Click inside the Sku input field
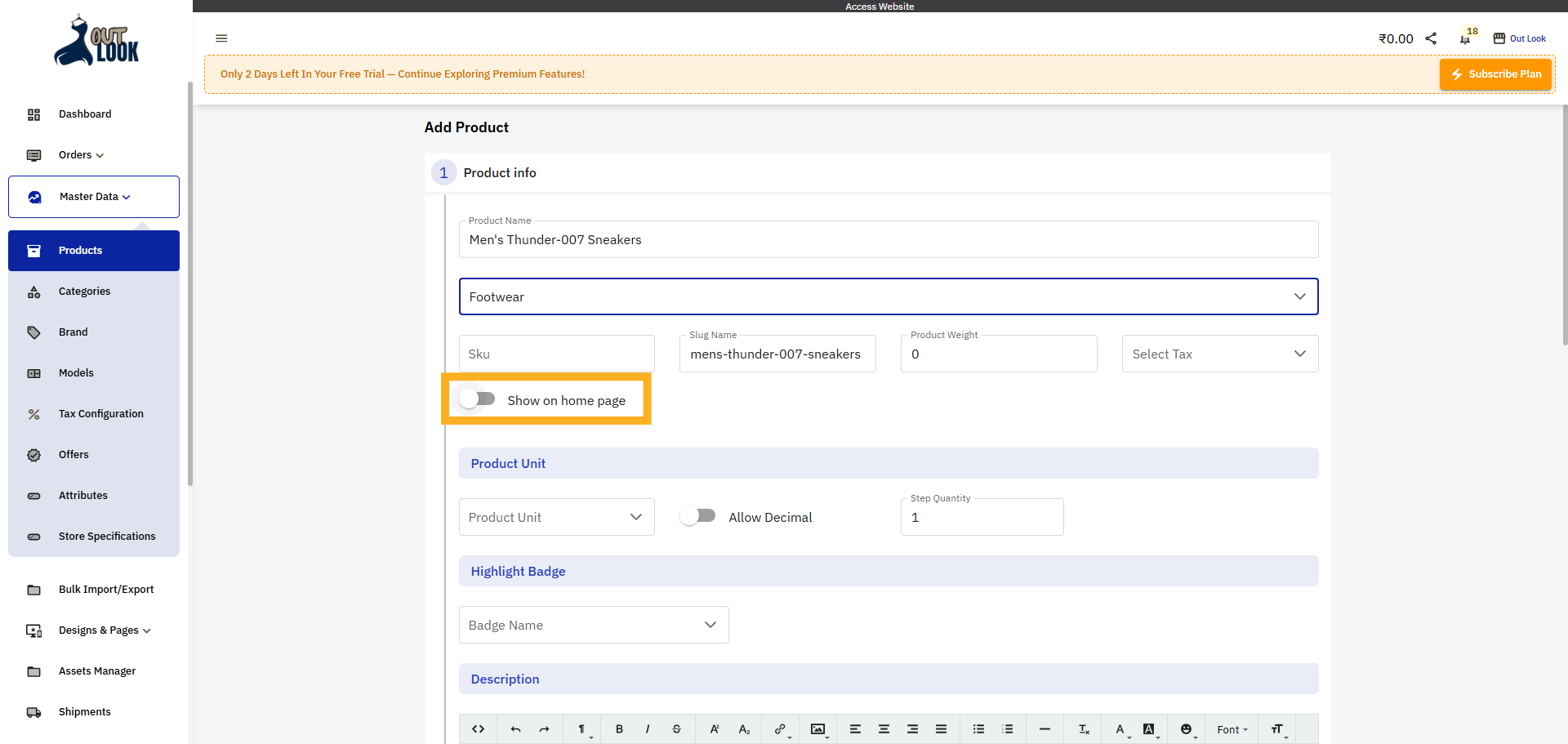The height and width of the screenshot is (744, 1568). (x=556, y=354)
